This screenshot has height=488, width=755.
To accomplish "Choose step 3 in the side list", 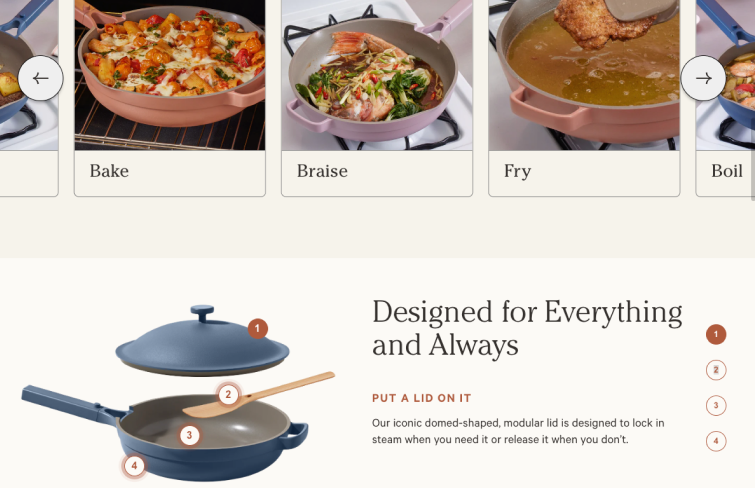I will (716, 405).
